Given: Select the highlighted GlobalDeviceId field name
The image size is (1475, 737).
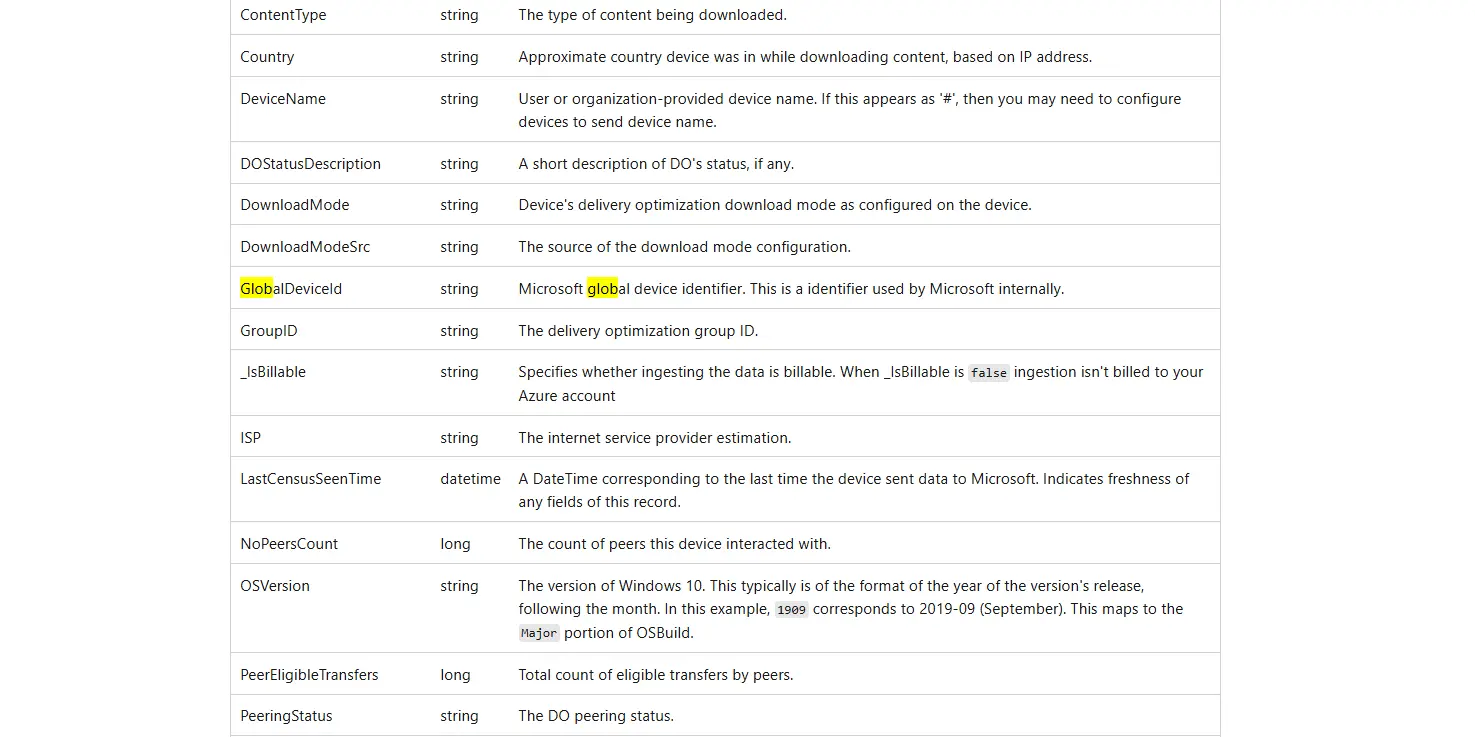Looking at the screenshot, I should (291, 289).
